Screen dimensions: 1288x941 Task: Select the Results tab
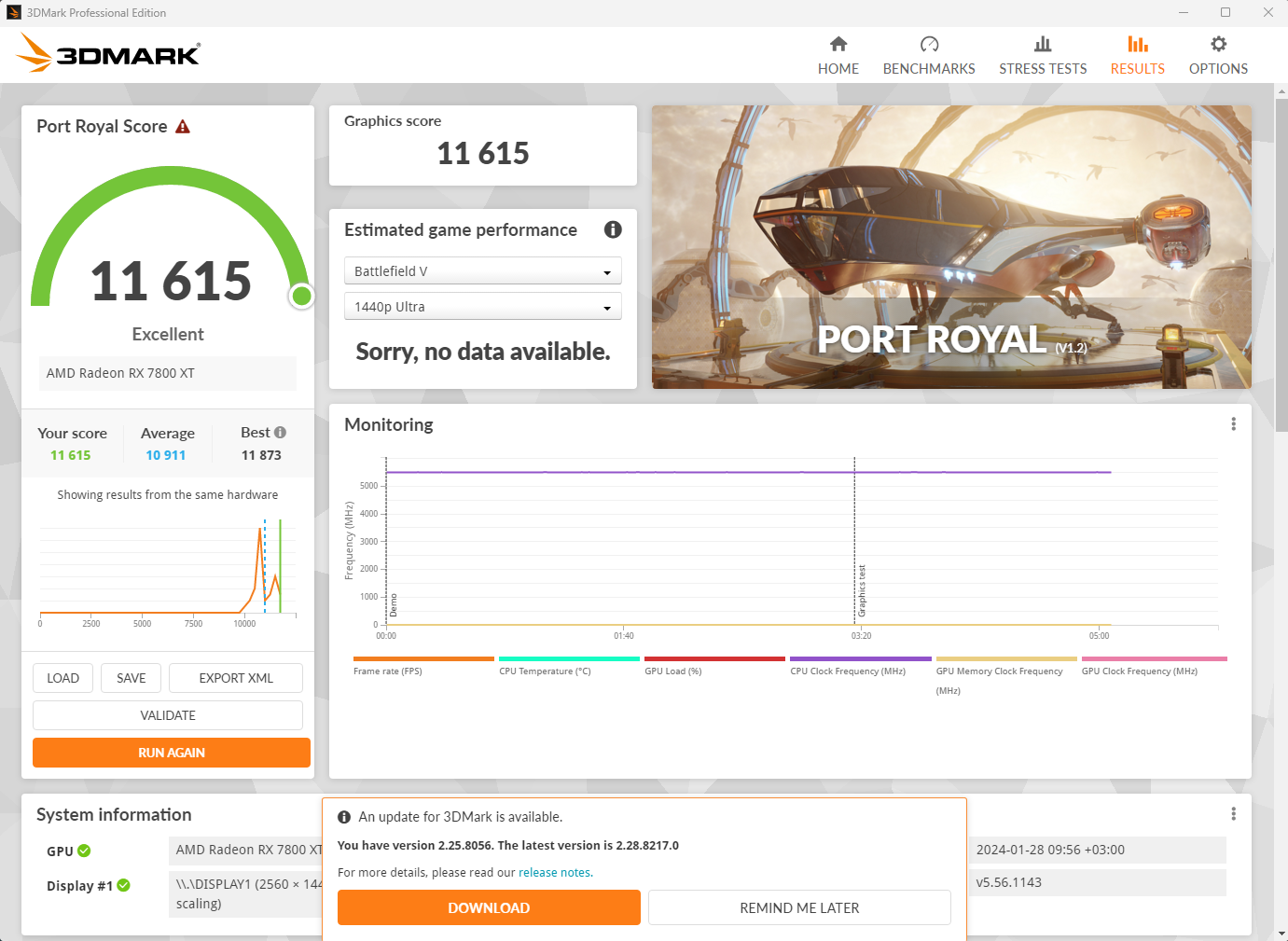1137,56
